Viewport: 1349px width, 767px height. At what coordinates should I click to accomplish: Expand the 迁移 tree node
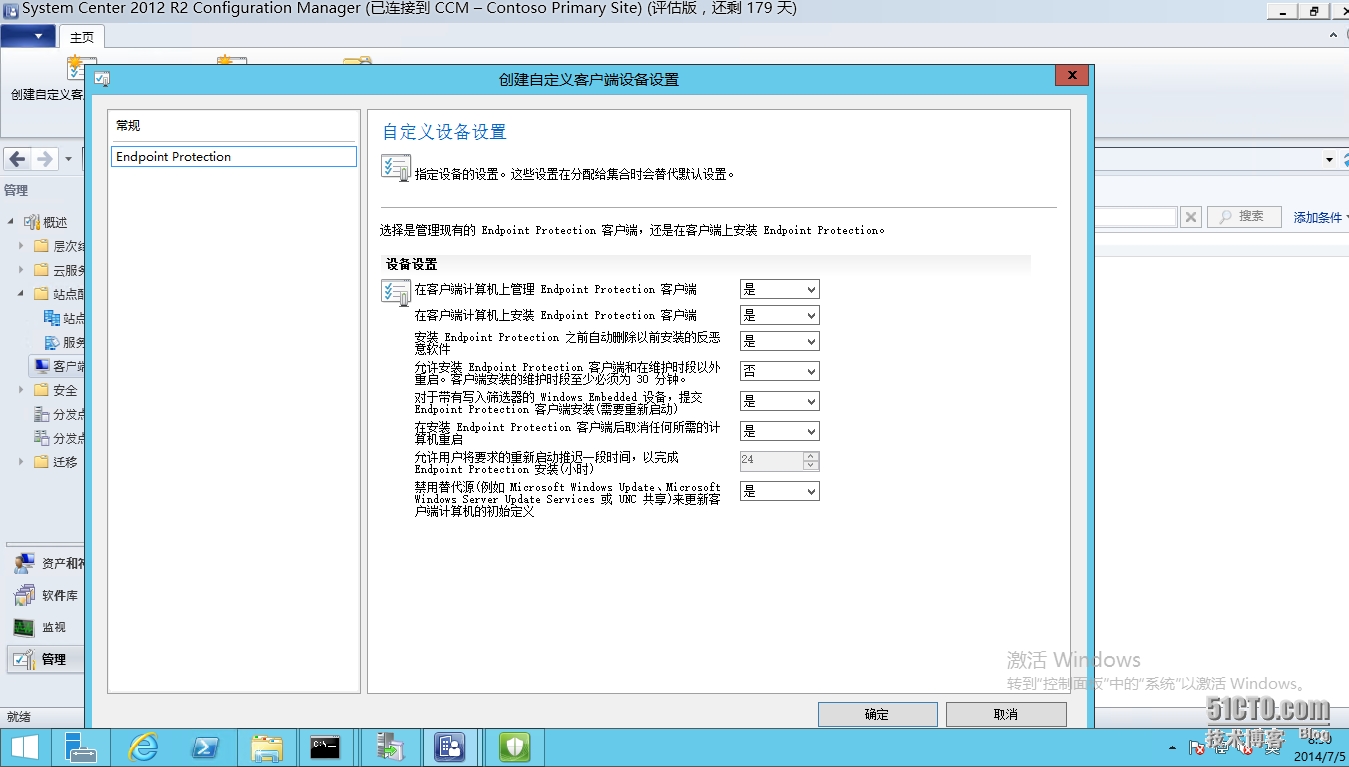tap(21, 462)
